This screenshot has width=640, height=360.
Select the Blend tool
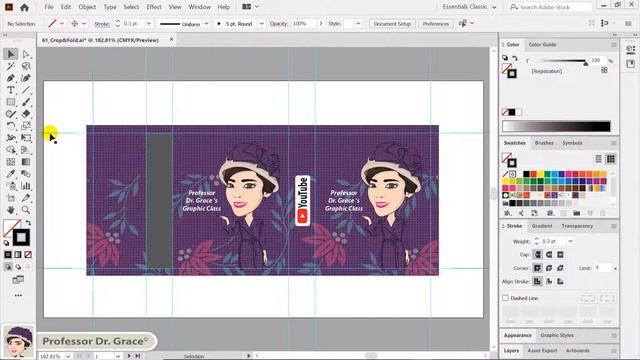26,174
